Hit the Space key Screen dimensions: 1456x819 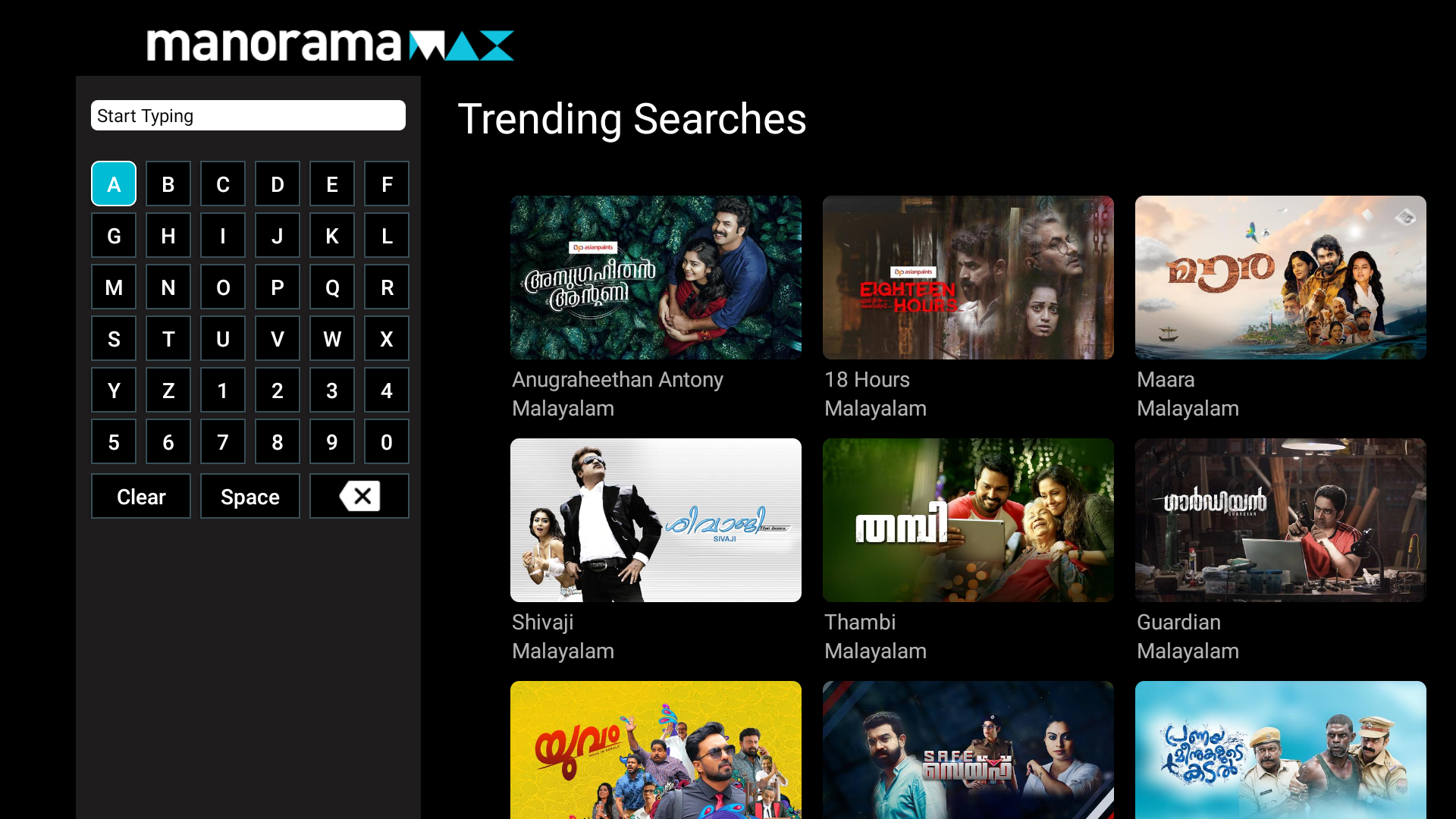pyautogui.click(x=250, y=497)
